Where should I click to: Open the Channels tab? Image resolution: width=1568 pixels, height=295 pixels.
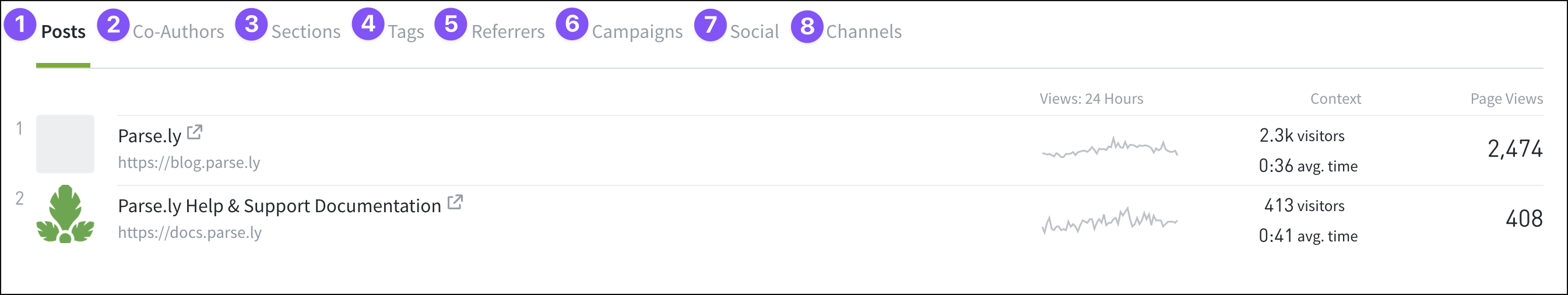864,31
